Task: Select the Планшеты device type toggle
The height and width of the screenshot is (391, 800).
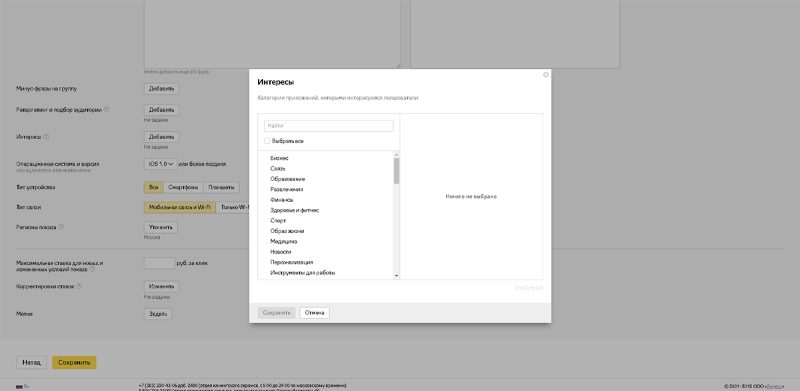Action: point(221,187)
